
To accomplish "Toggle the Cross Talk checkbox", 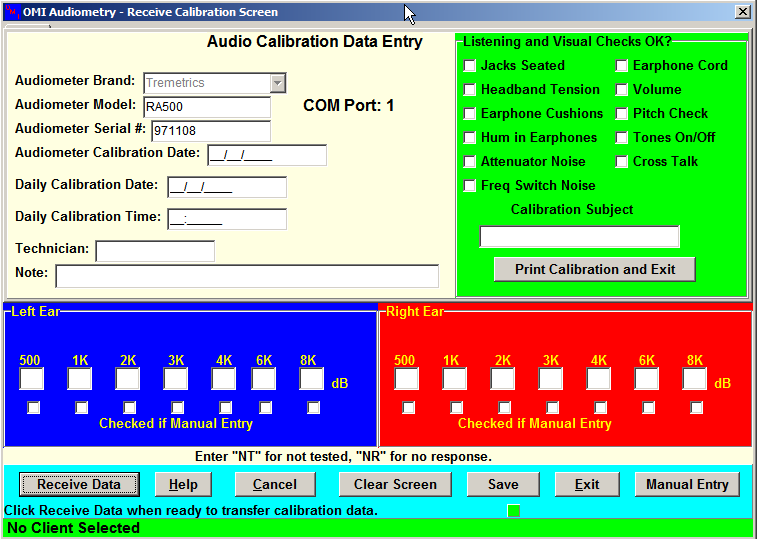I will pyautogui.click(x=622, y=162).
